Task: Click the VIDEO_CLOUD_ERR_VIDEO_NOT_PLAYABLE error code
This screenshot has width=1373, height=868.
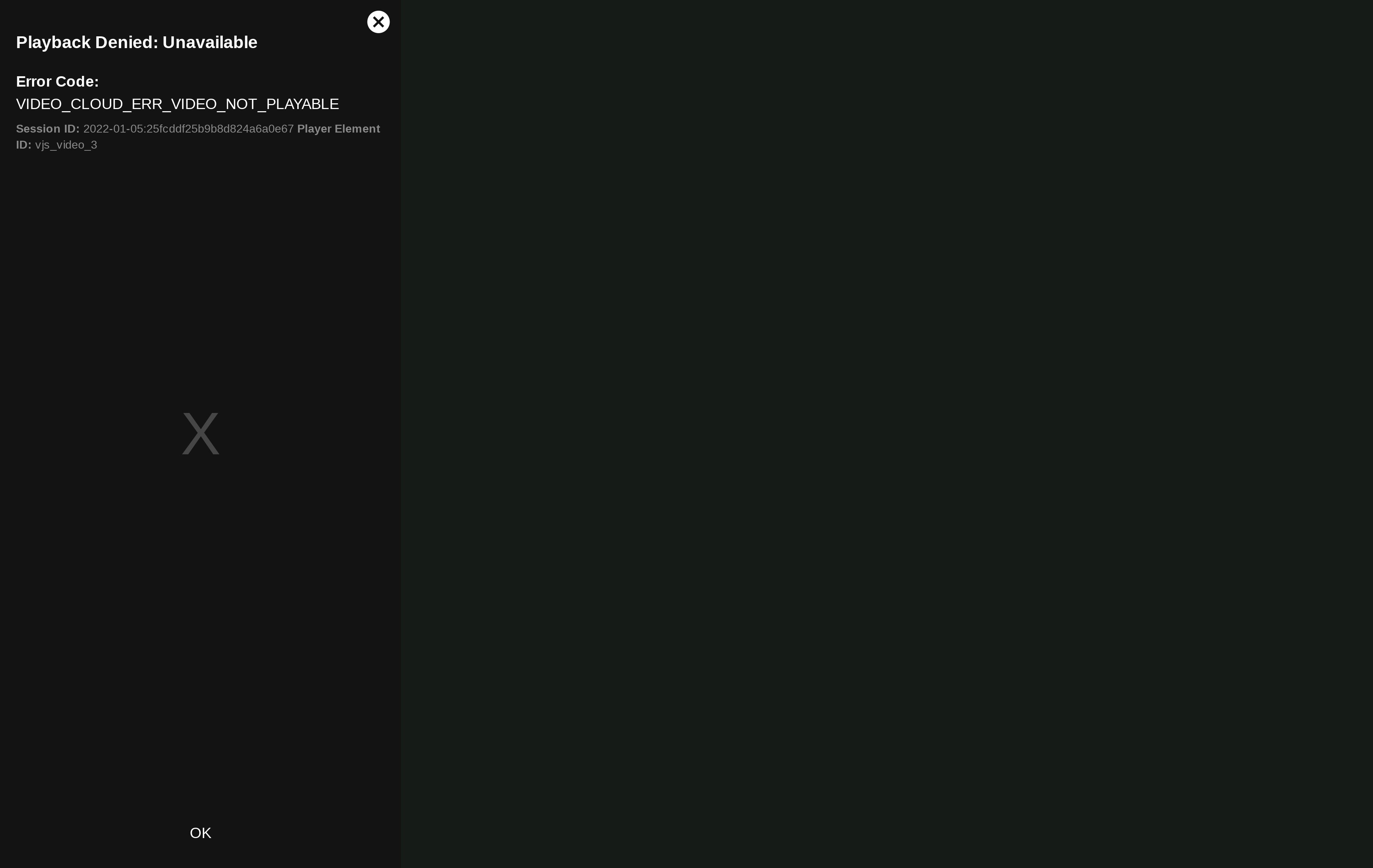Action: click(177, 104)
